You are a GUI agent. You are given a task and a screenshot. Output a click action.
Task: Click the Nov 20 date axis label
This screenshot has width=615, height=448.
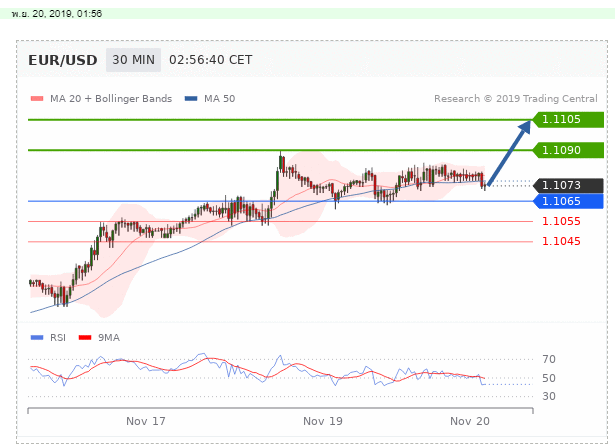tap(470, 421)
